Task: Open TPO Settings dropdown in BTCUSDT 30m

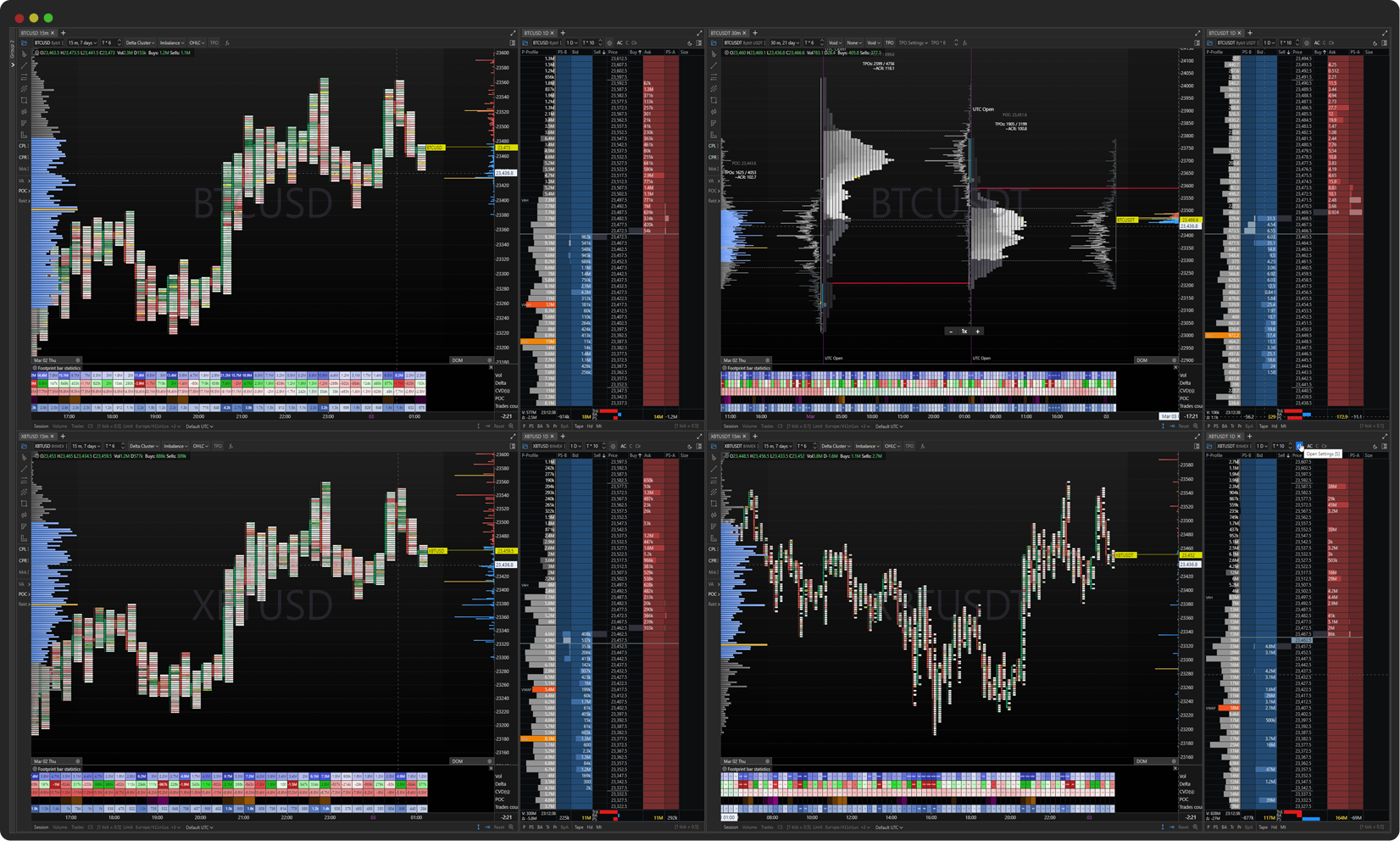Action: tap(913, 42)
